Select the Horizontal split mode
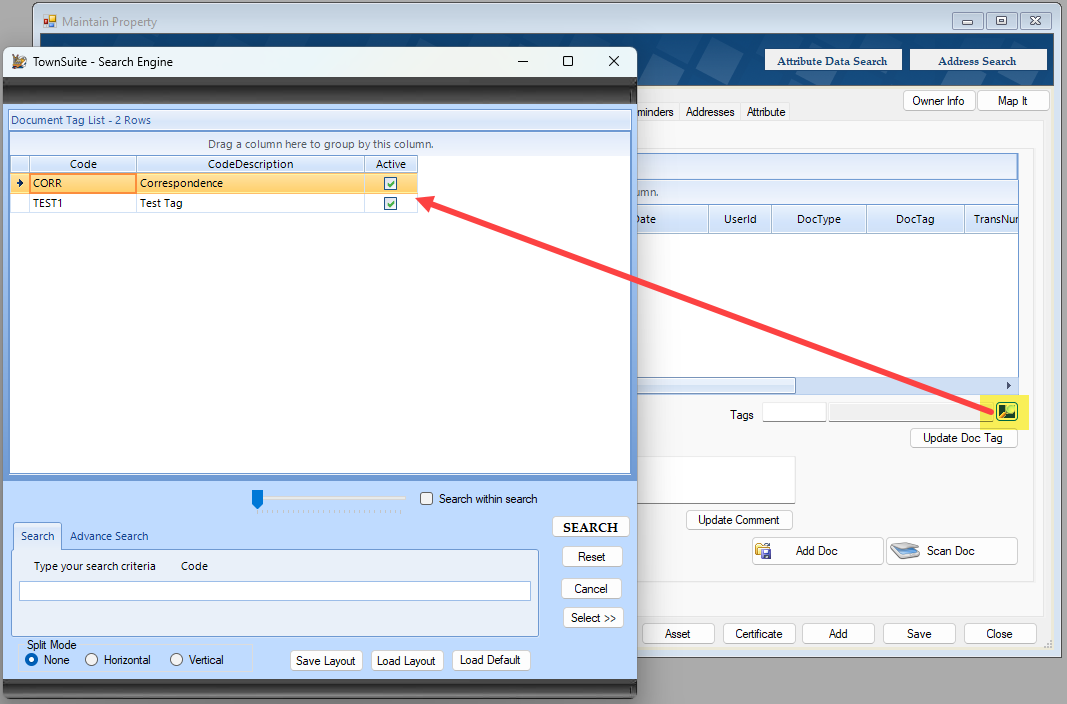The image size is (1067, 704). coord(90,659)
